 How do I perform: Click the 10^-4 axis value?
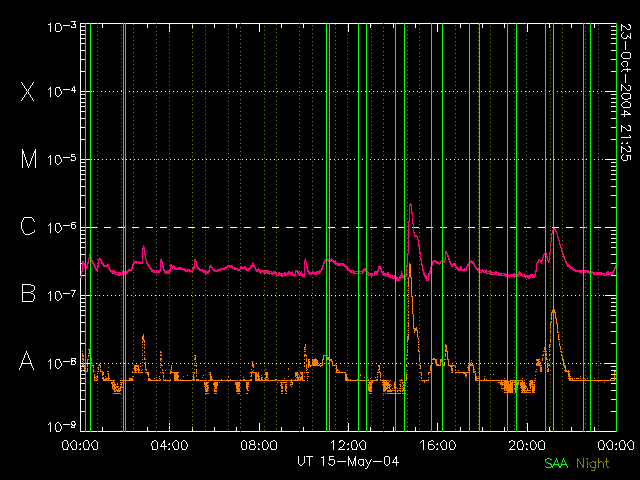click(62, 92)
